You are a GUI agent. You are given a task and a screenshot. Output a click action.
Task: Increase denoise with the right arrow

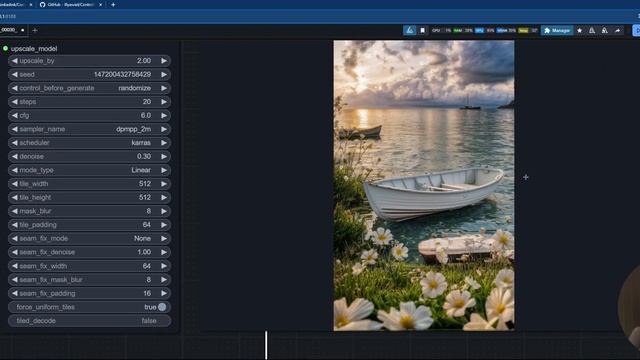(164, 156)
